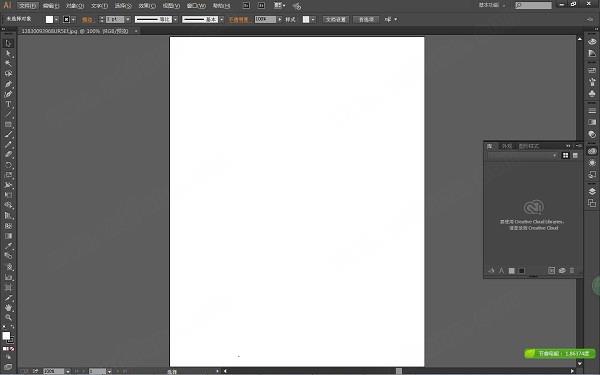Select the Column Graph tool
Viewport: 600px width, 375px height.
[8, 277]
